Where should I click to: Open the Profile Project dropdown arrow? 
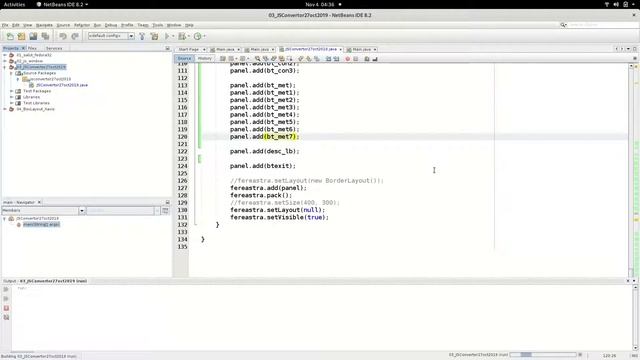coord(204,36)
